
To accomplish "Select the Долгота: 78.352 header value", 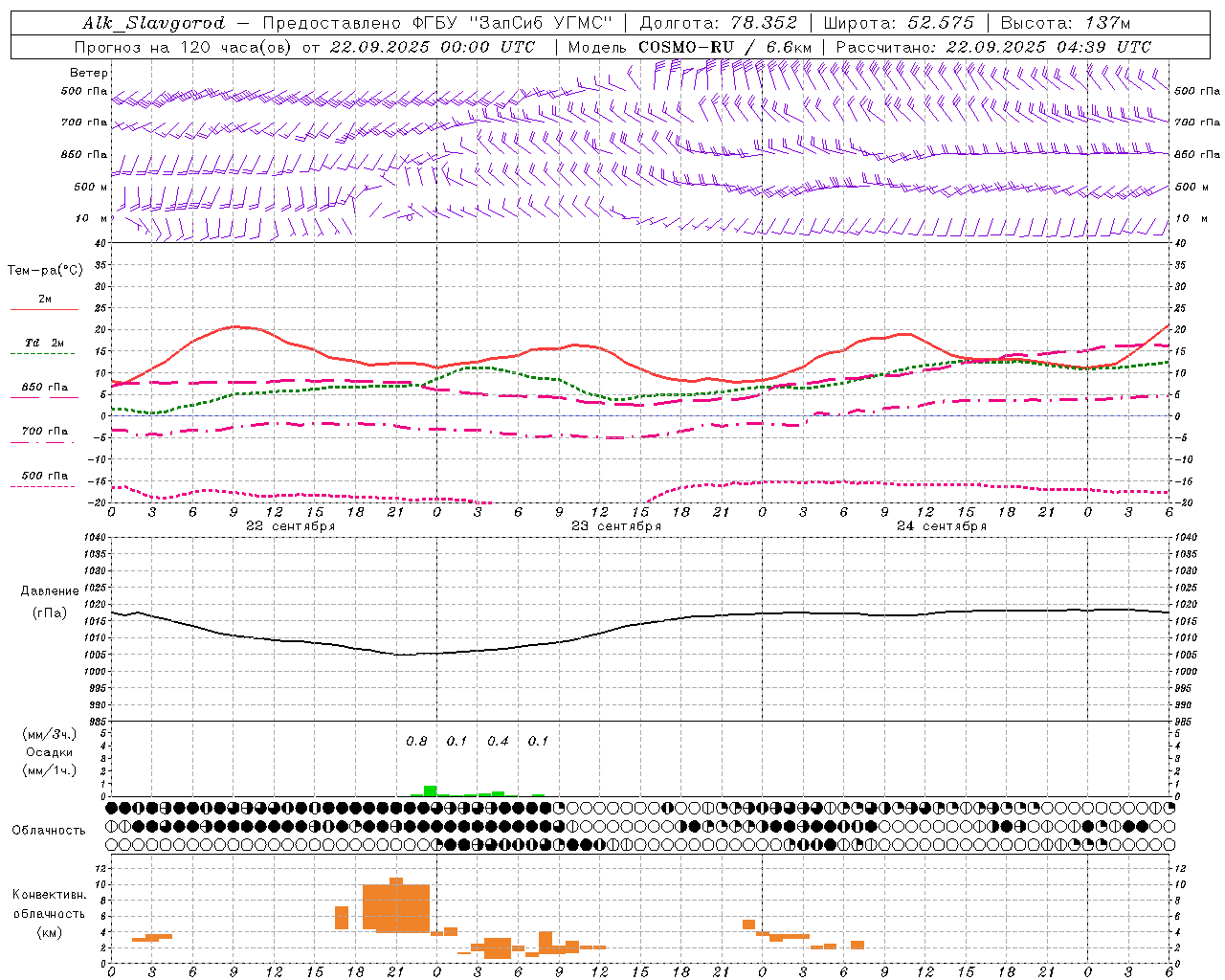I will coord(718,23).
